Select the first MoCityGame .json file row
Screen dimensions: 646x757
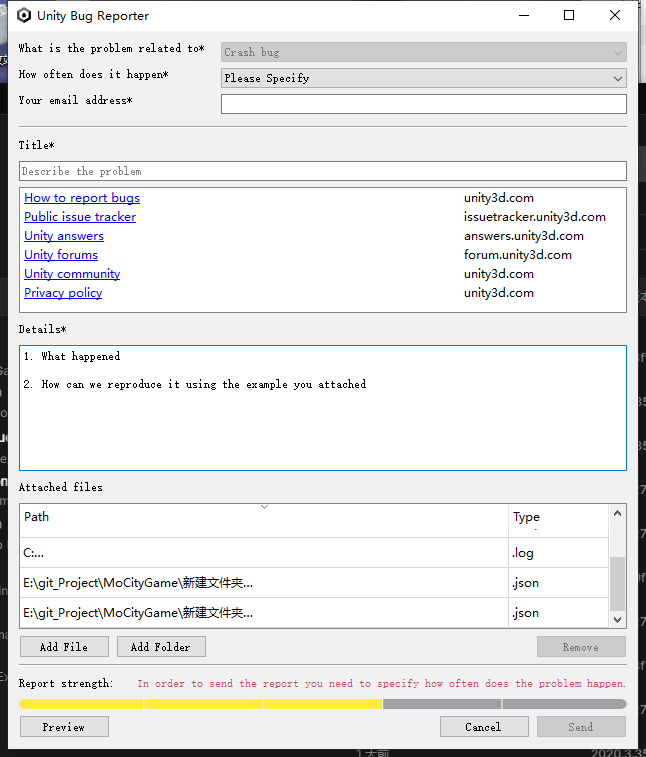click(x=314, y=583)
